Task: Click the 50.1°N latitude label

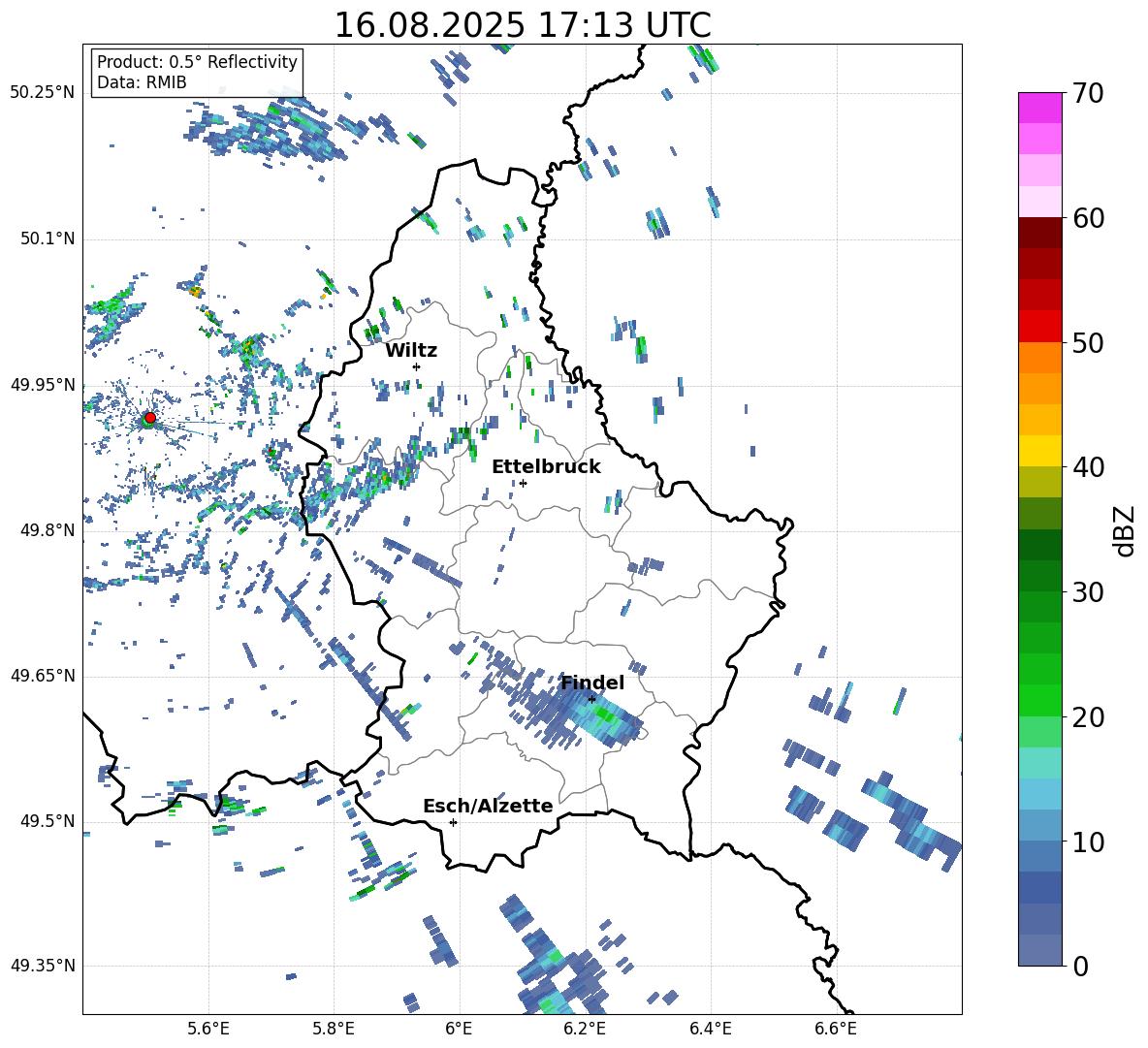Action: [x=48, y=238]
